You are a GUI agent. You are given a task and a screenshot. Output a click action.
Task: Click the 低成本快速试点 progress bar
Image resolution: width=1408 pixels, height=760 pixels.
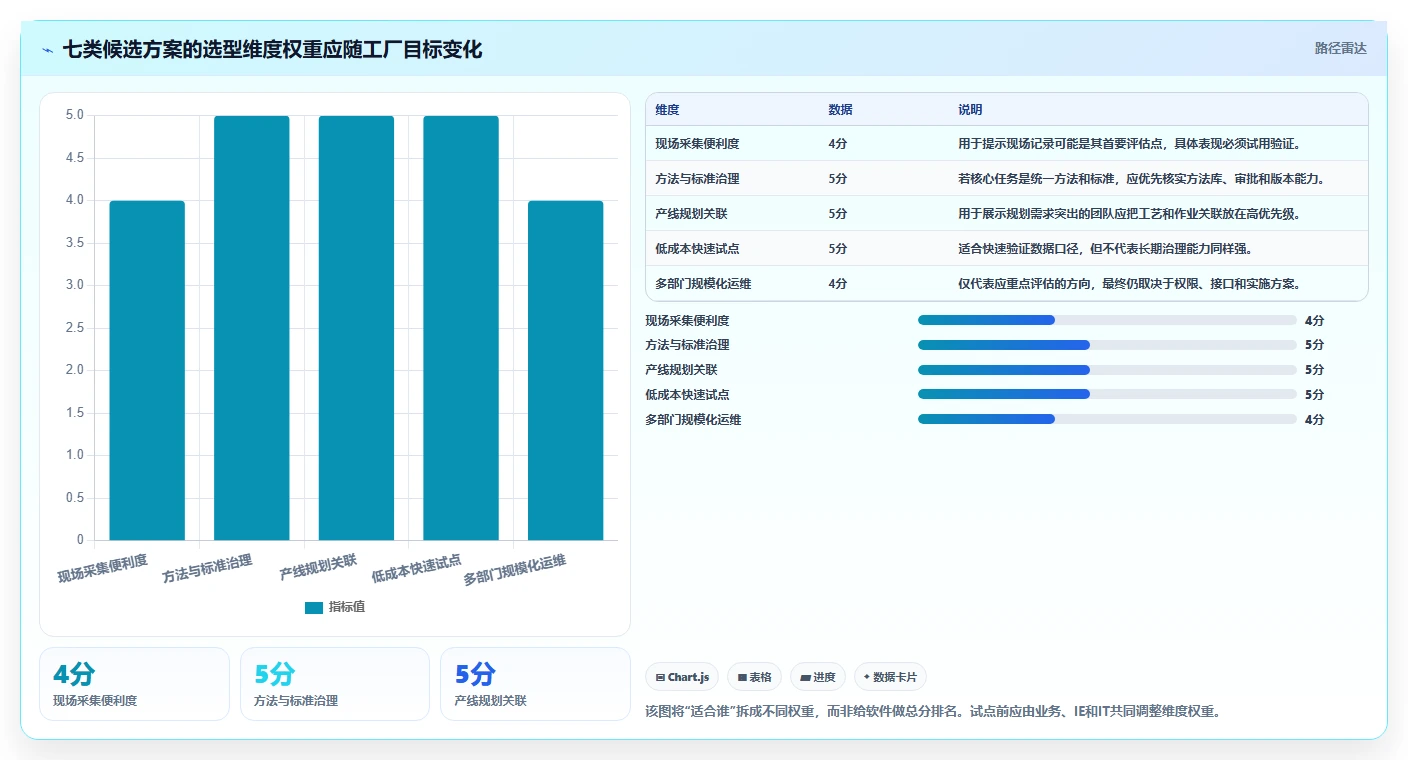[1107, 394]
